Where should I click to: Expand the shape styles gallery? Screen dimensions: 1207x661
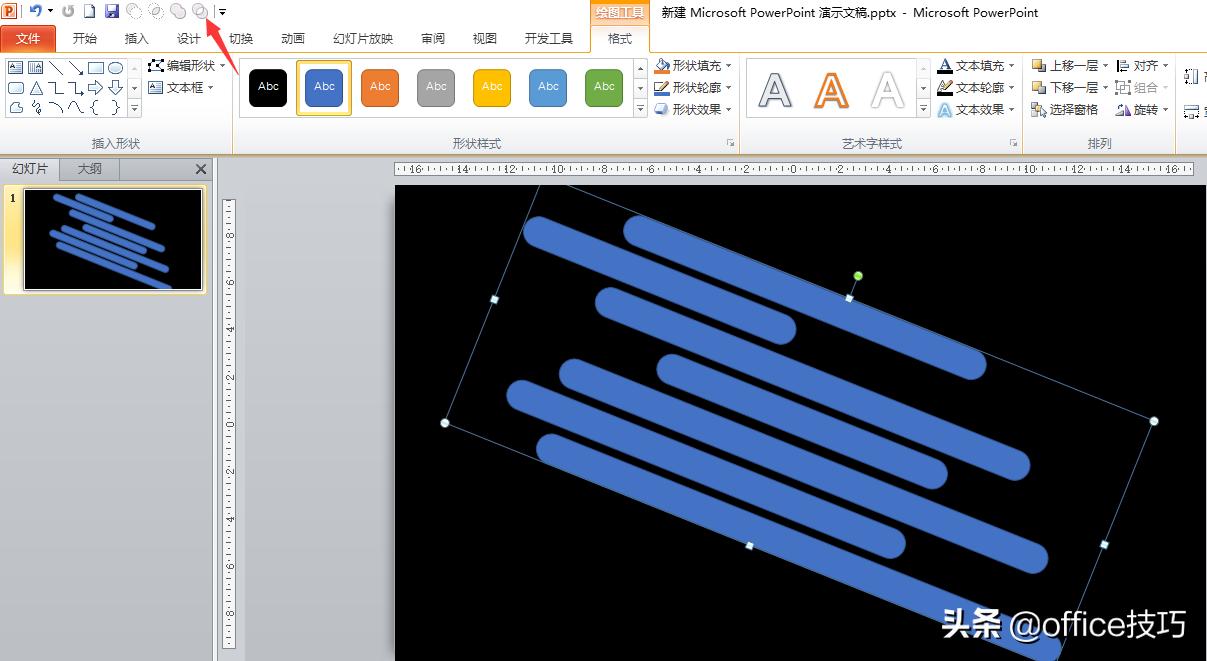[x=641, y=110]
